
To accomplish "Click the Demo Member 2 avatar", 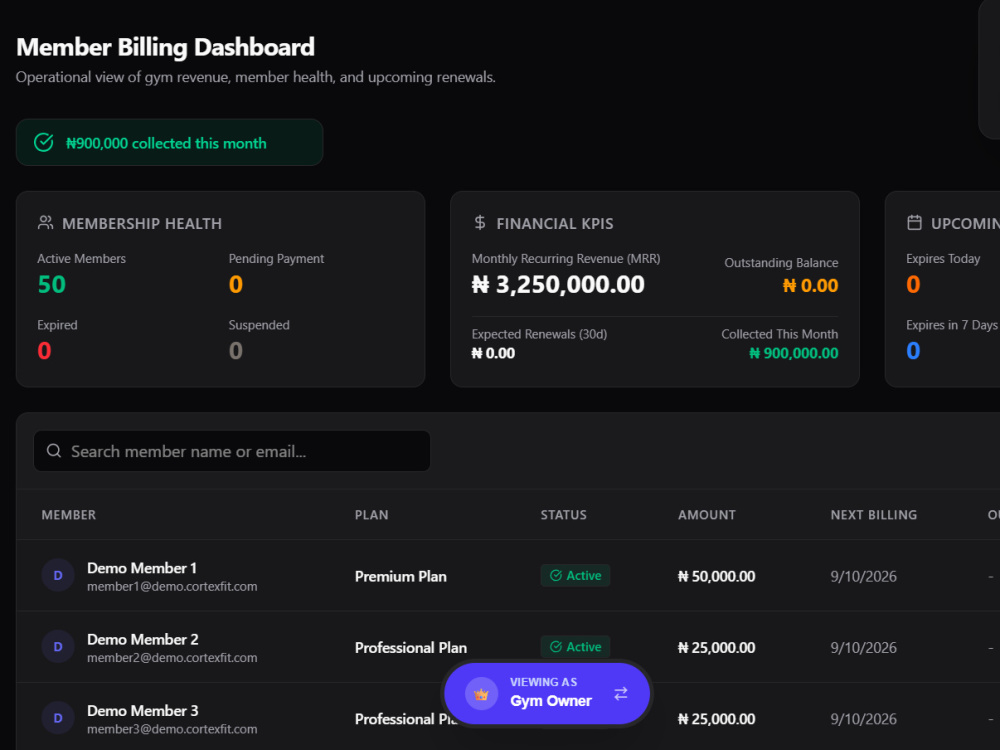I will pos(58,647).
